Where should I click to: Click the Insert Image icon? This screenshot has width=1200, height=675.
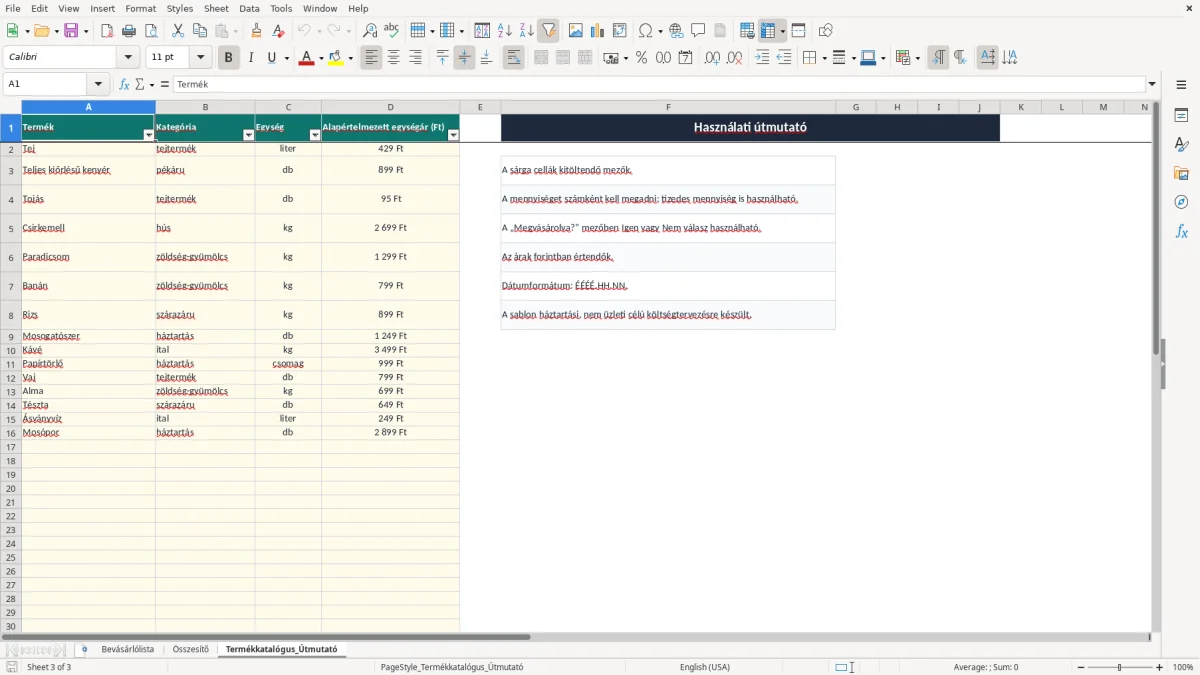tap(576, 31)
